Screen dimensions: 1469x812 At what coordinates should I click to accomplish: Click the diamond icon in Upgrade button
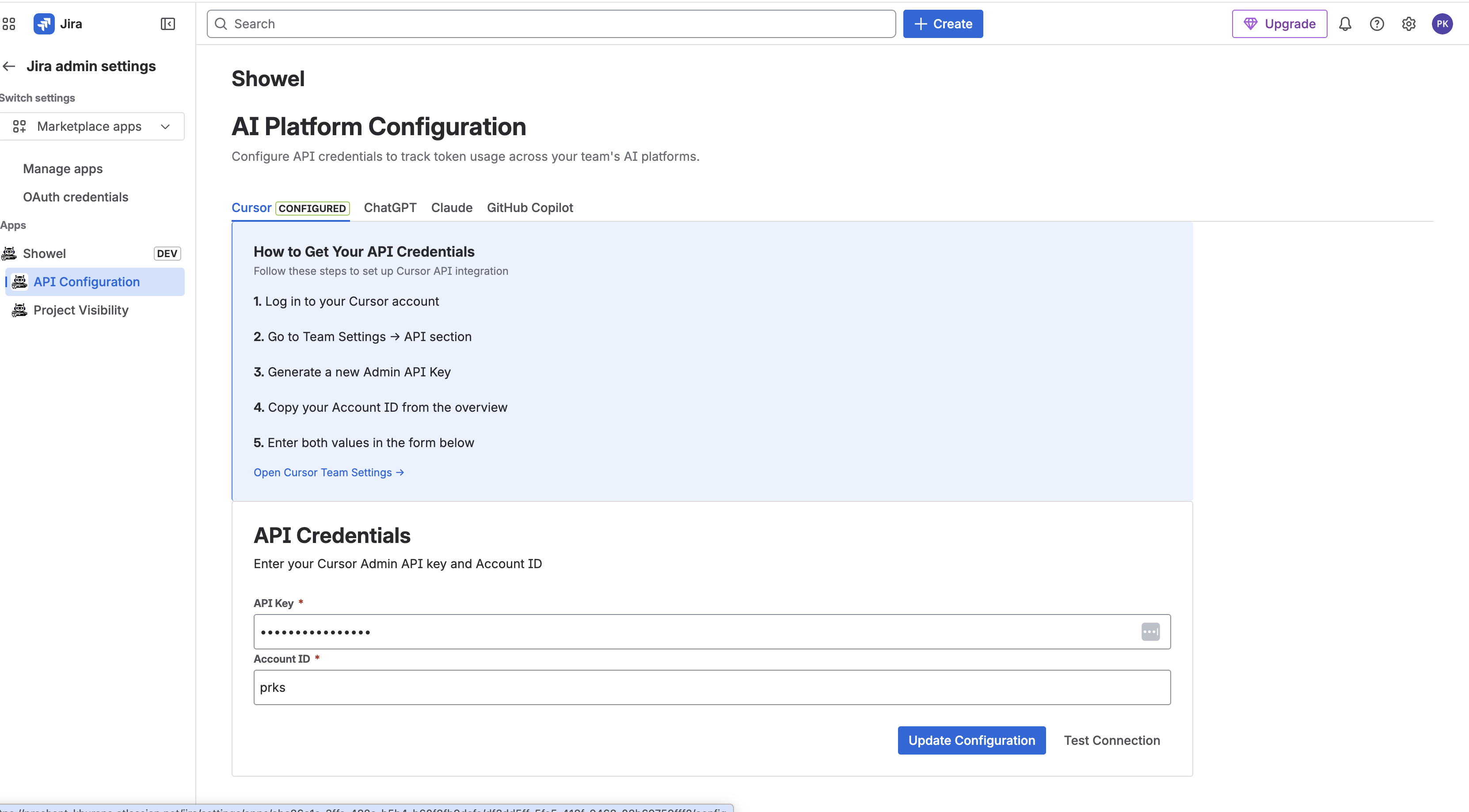[x=1250, y=24]
